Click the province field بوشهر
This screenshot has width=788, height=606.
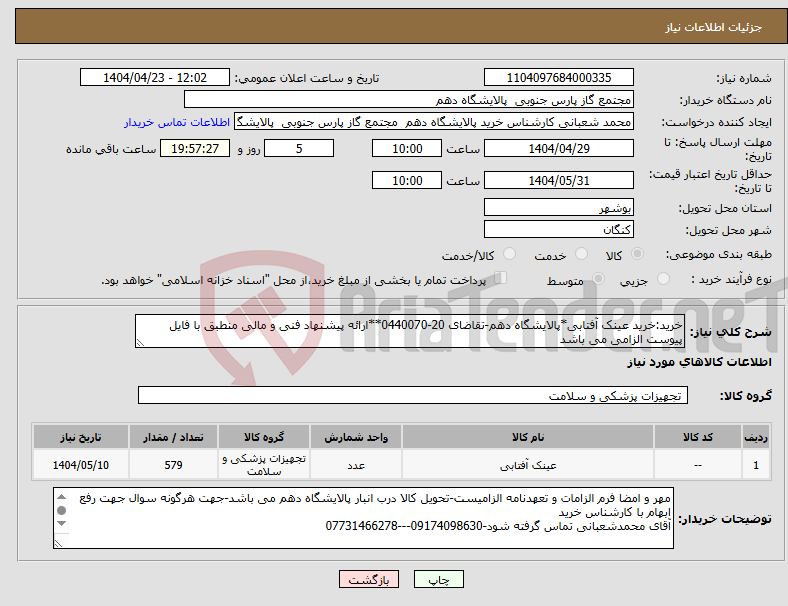tap(558, 207)
